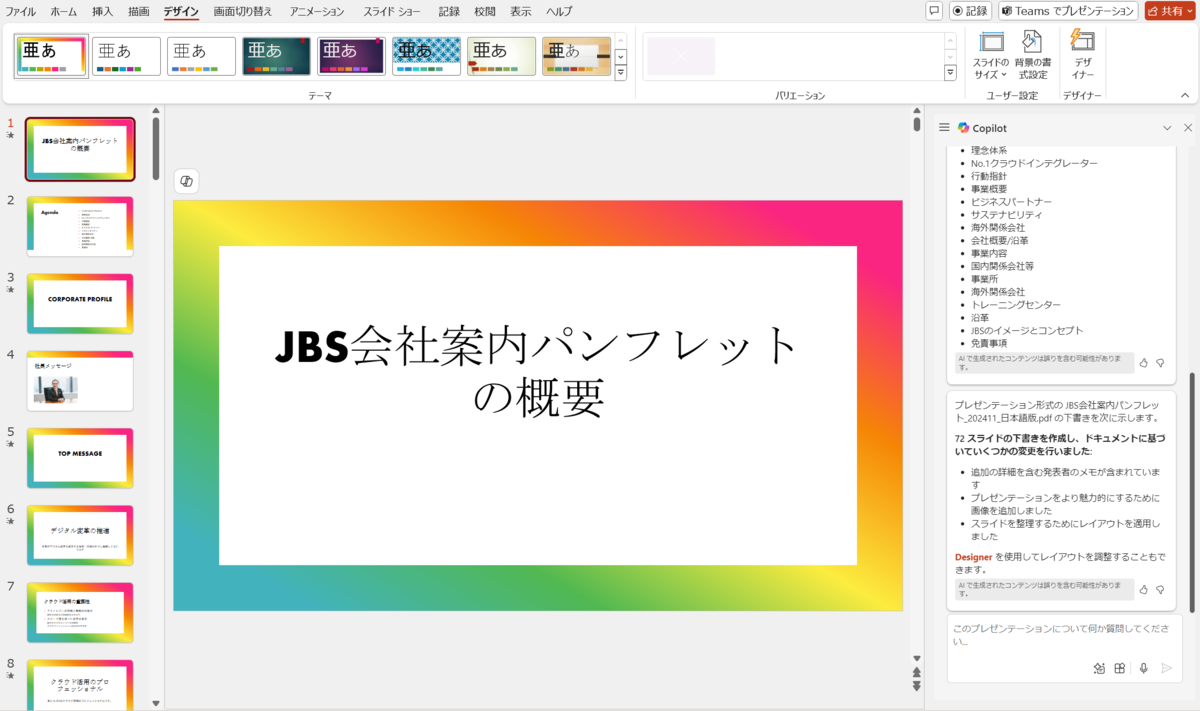The width and height of the screenshot is (1200, 711).
Task: Move the variations gallery down one row
Action: [x=950, y=56]
